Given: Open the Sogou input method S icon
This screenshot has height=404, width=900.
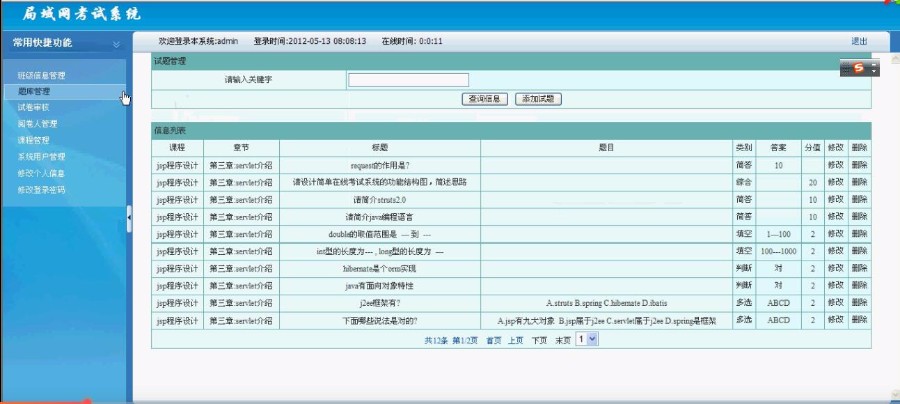Looking at the screenshot, I should point(858,68).
